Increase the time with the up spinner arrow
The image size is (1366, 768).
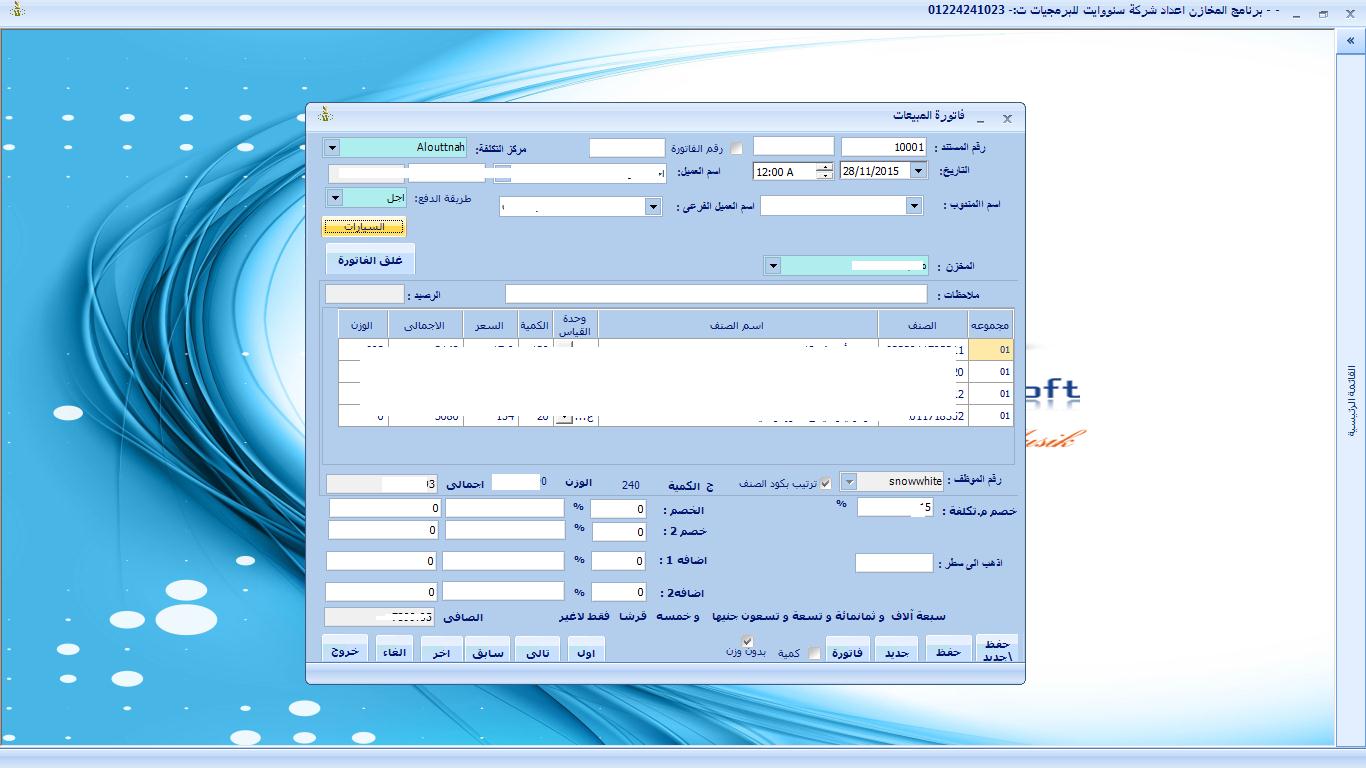coord(824,167)
